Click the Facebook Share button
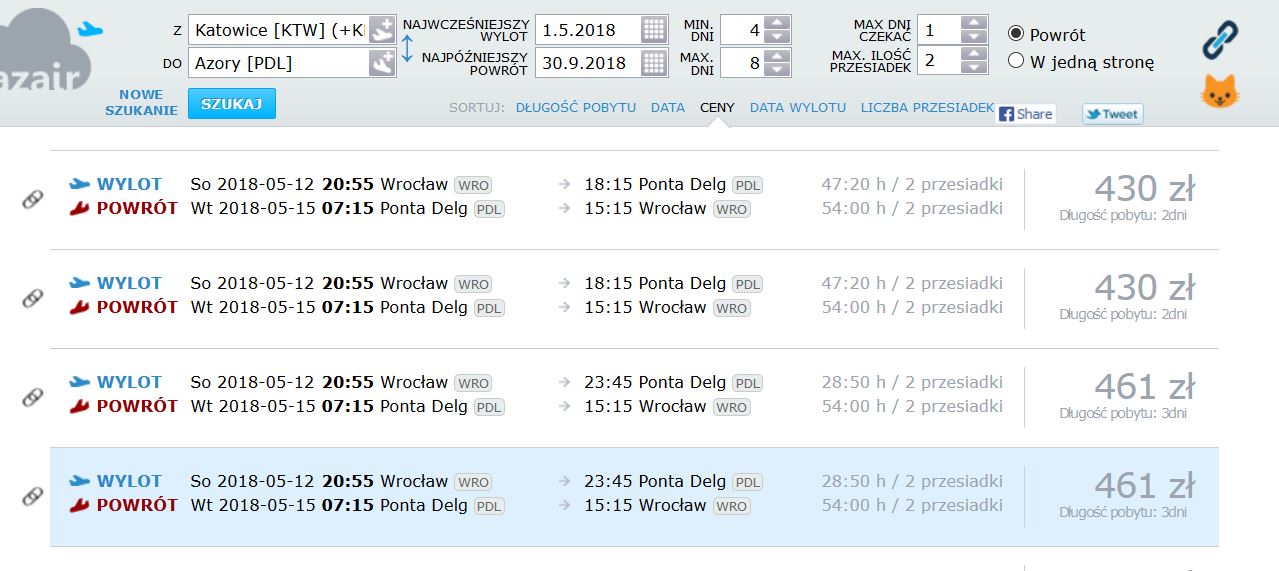Image resolution: width=1279 pixels, height=571 pixels. [1026, 114]
